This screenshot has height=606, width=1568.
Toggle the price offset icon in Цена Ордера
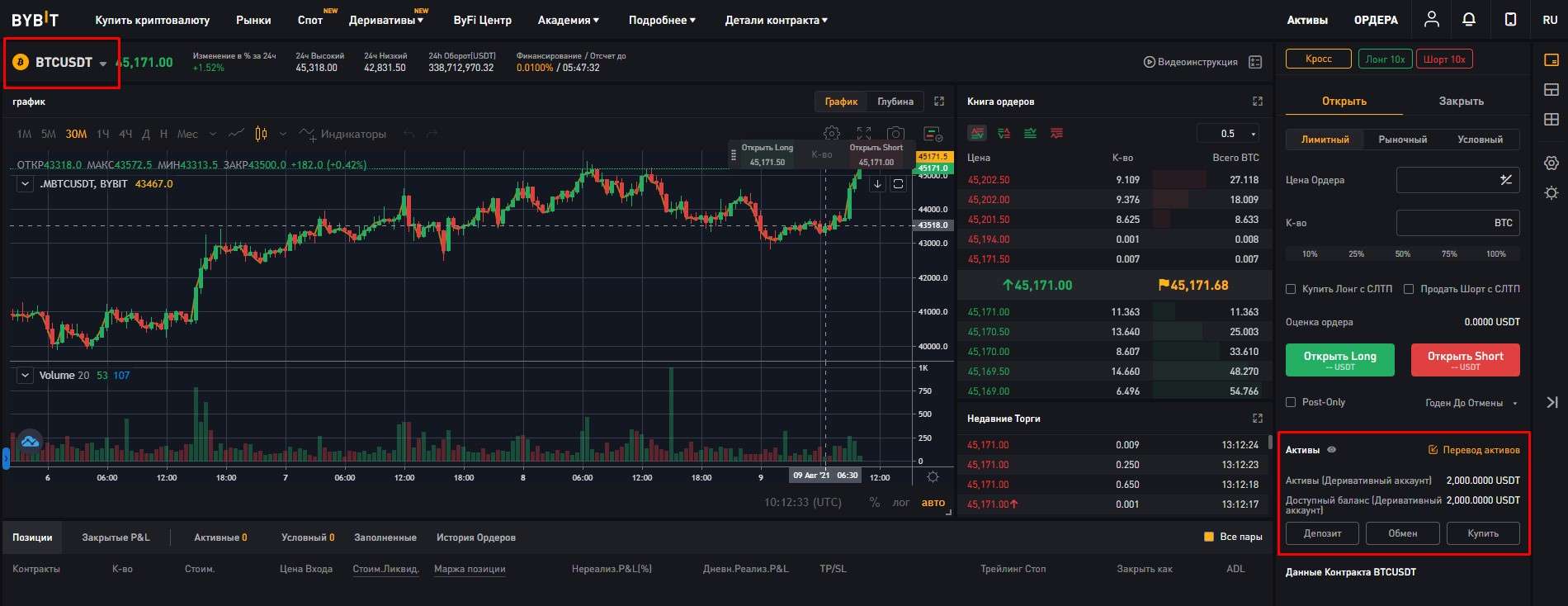[x=1506, y=179]
